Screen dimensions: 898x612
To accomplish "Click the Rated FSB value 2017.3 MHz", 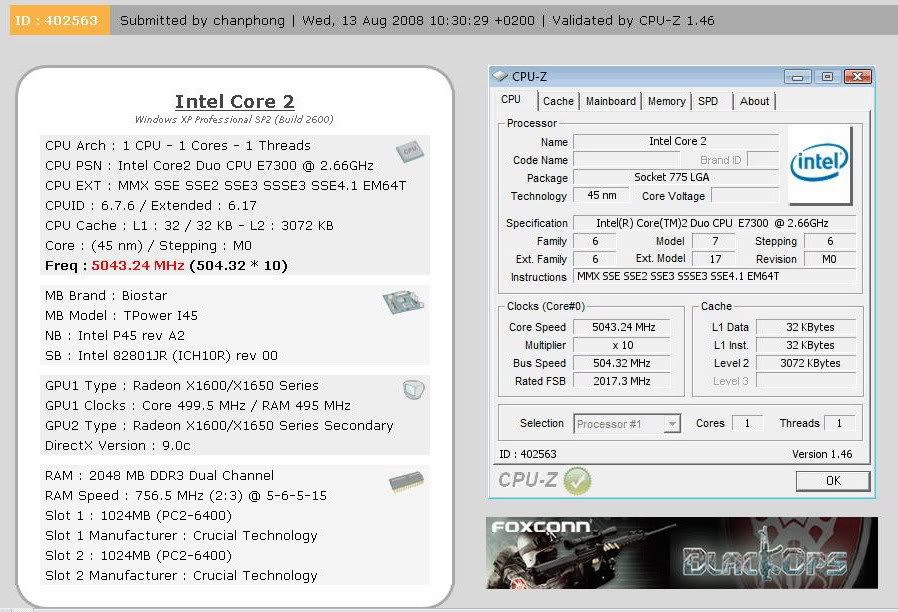I will [622, 381].
